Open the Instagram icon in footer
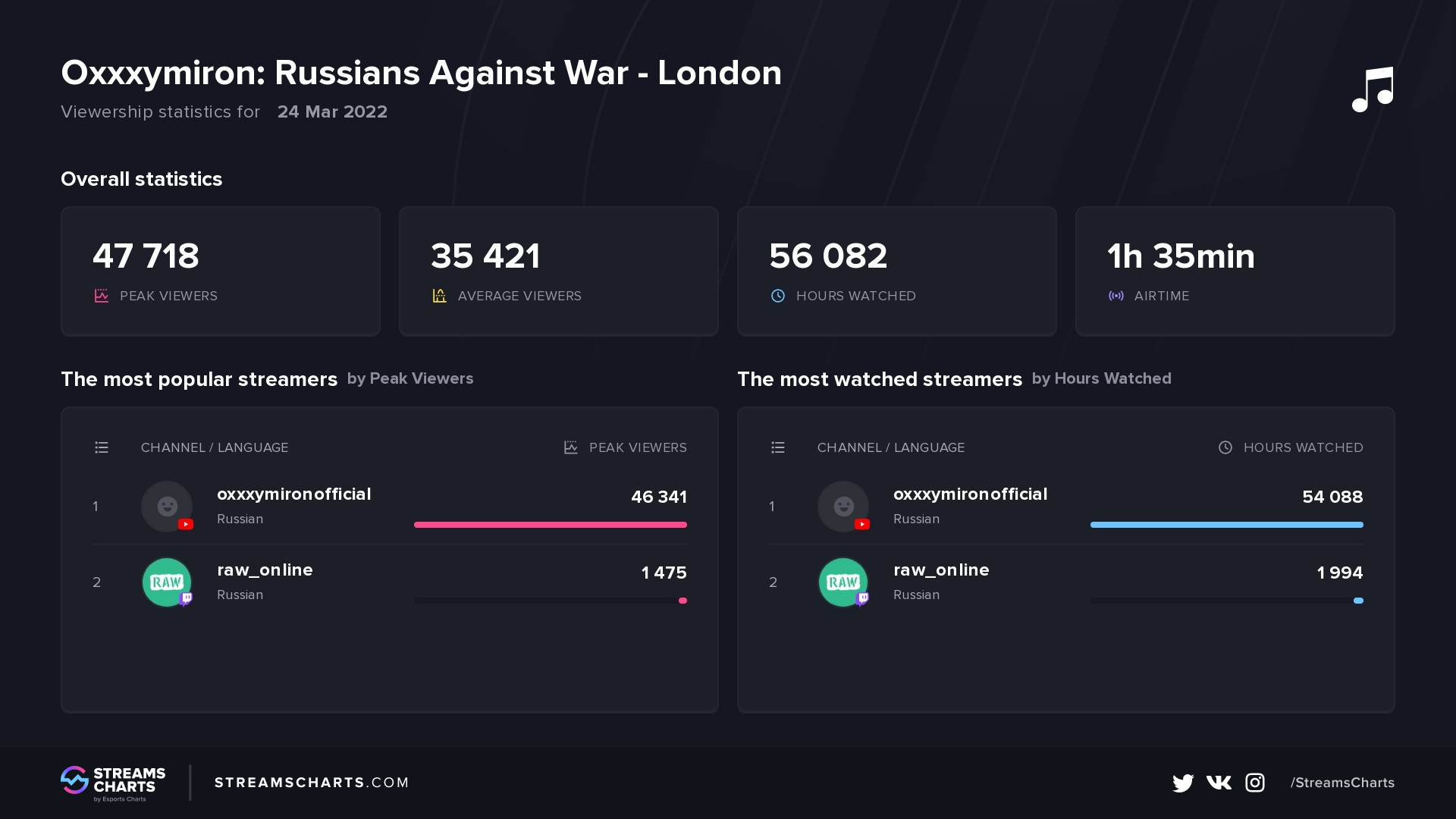 coord(1255,783)
